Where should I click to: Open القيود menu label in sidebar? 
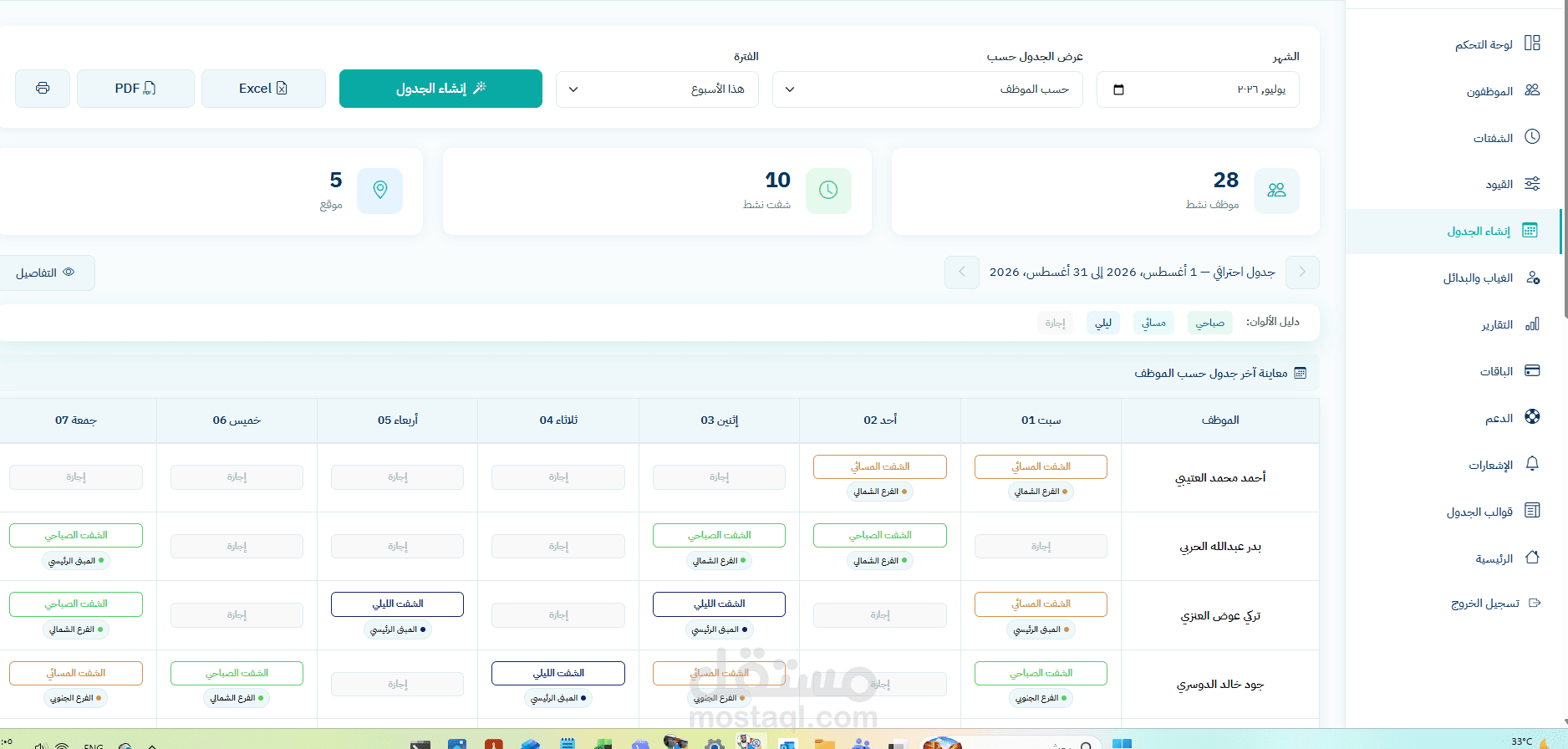click(x=1499, y=184)
